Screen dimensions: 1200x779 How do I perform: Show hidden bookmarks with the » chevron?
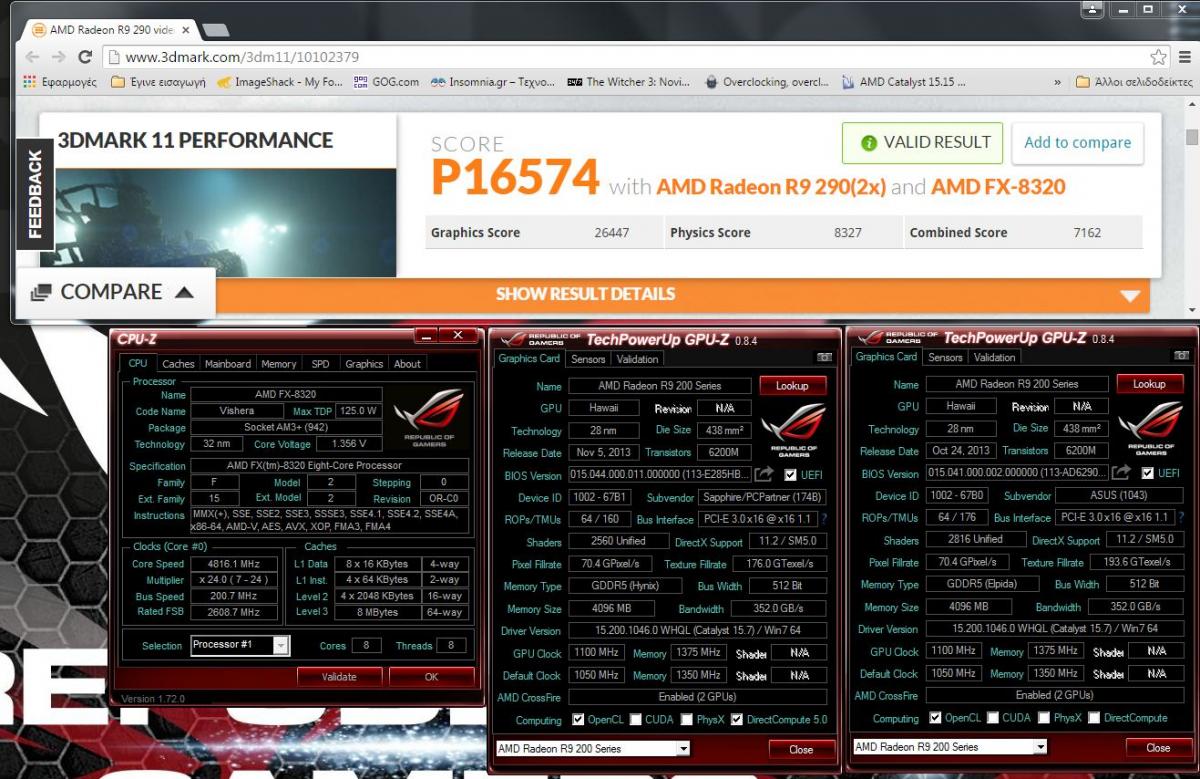tap(1058, 82)
